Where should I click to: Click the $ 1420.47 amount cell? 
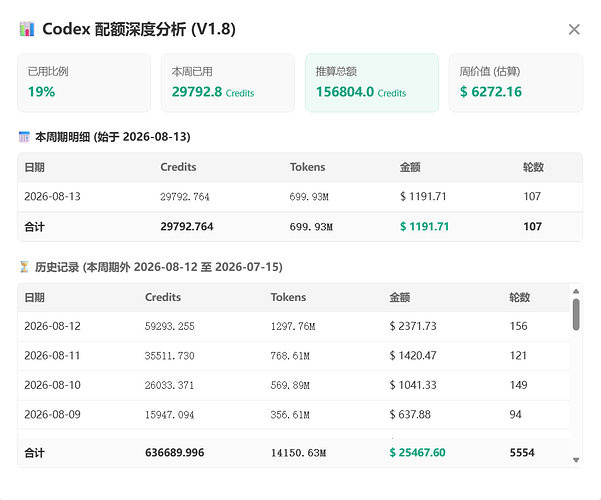tap(413, 356)
